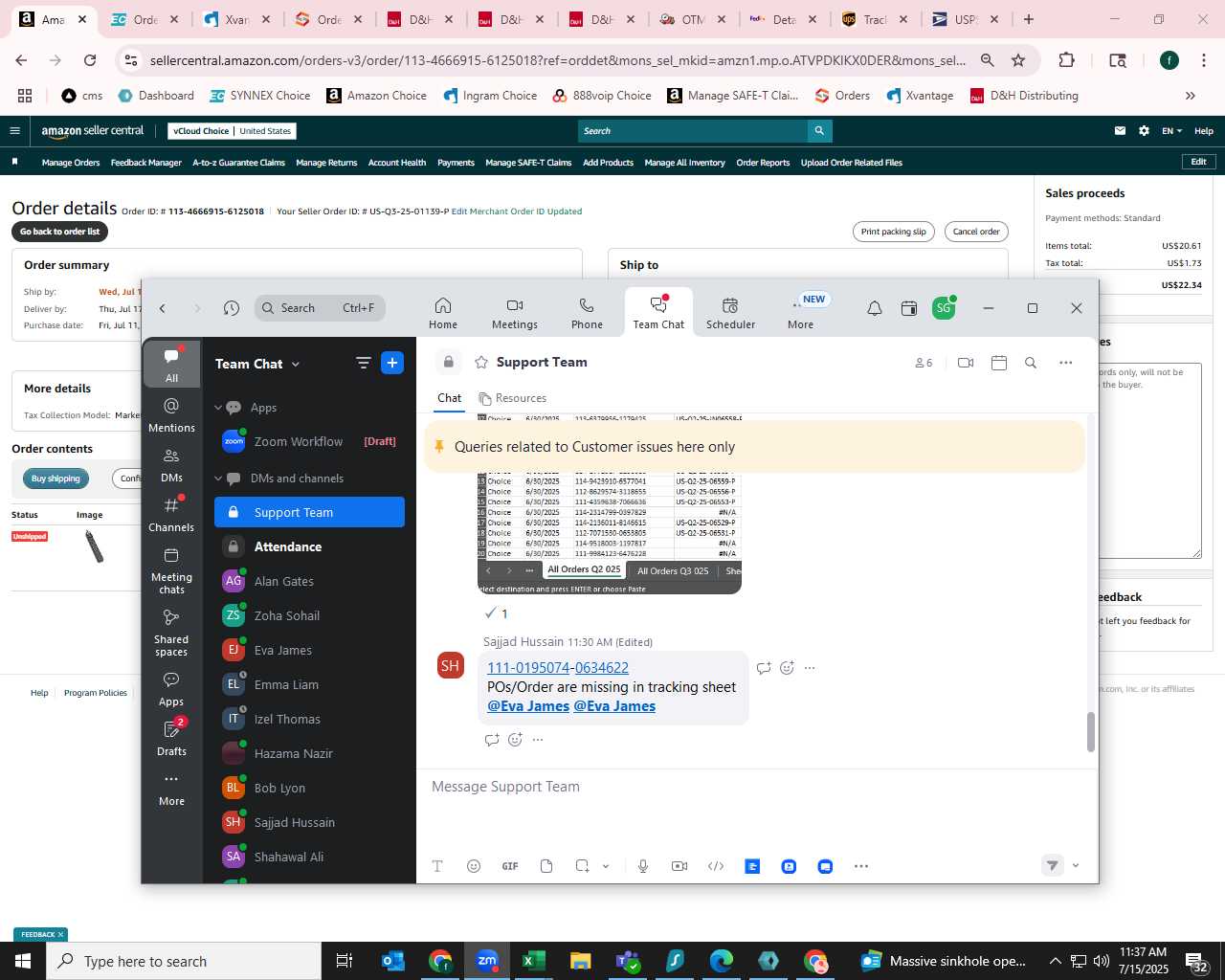Open the Zoom history clock icon
Viewport: 1225px width, 980px height.
coord(232,308)
